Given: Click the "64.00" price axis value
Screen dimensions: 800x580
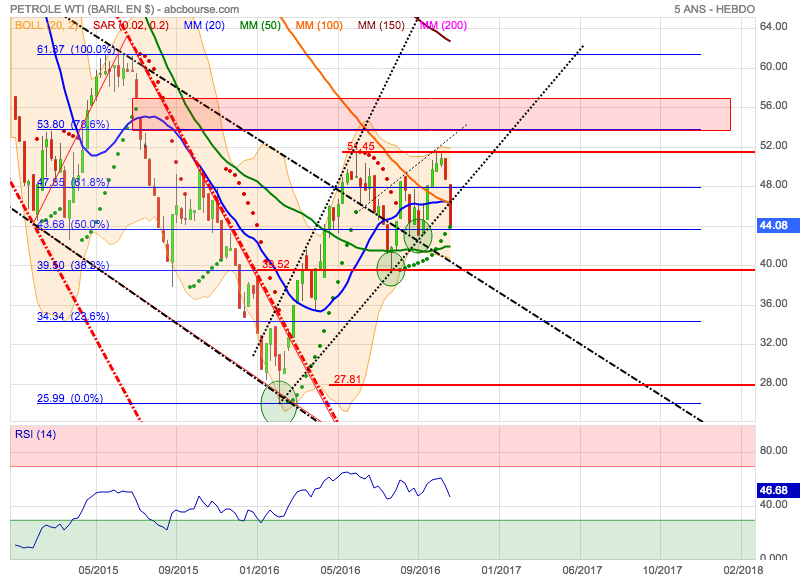Looking at the screenshot, I should [x=773, y=27].
